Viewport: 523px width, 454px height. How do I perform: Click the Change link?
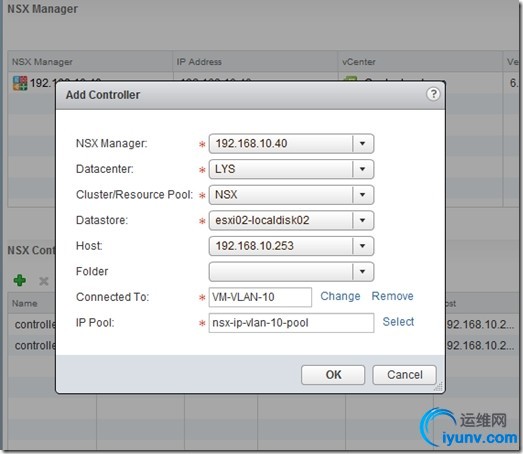[x=340, y=296]
